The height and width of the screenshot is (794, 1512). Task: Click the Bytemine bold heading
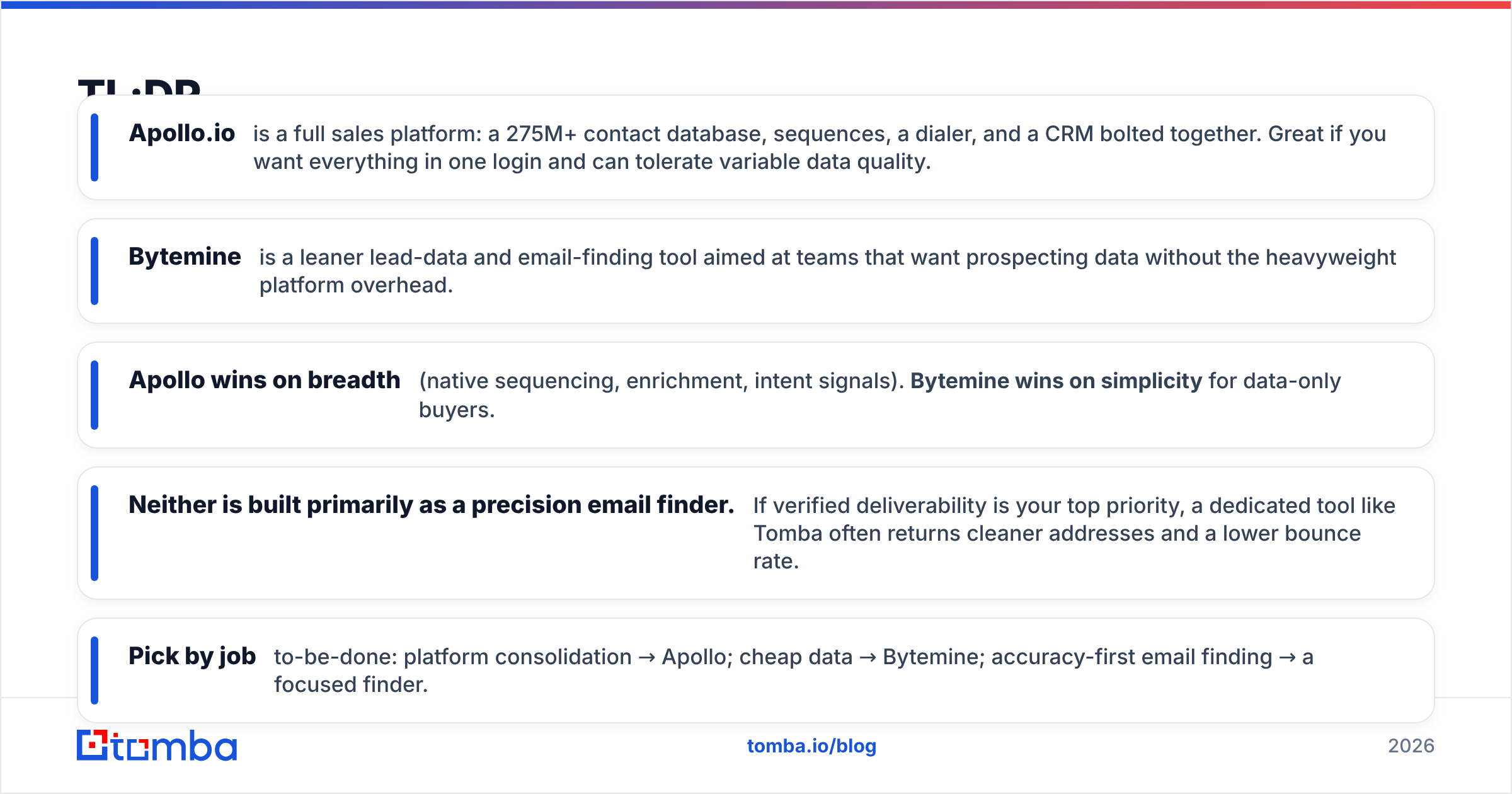tap(185, 256)
